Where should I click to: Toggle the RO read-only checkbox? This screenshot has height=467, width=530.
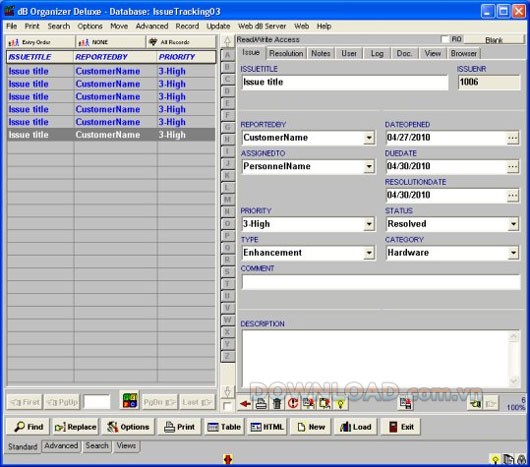pyautogui.click(x=445, y=39)
